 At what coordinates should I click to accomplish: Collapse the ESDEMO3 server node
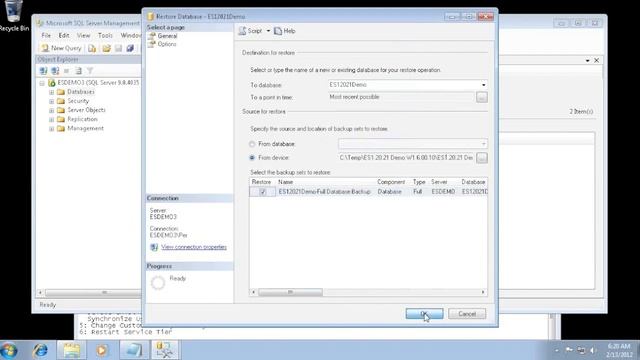(42, 83)
